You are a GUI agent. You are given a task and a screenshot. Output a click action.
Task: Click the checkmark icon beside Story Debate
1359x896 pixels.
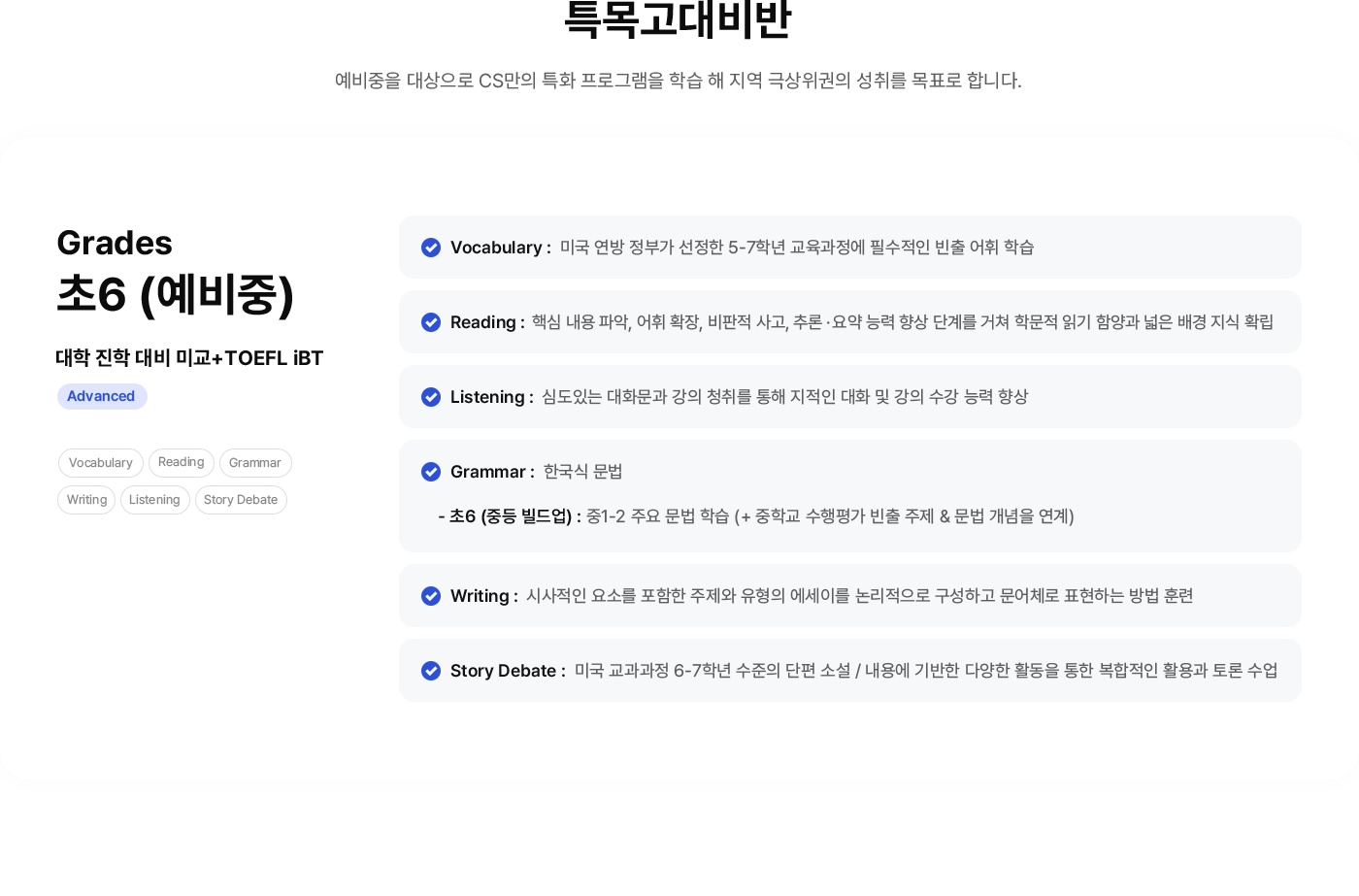(431, 671)
